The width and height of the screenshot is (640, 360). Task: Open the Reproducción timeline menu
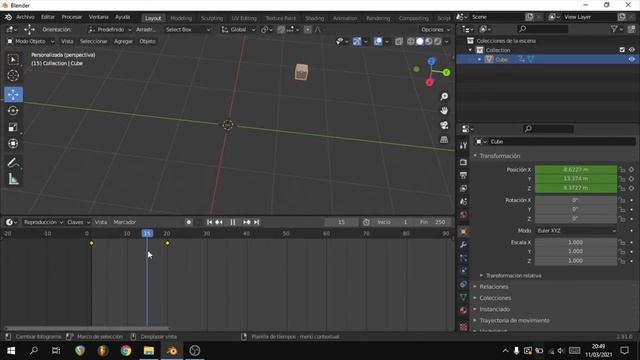(x=43, y=222)
